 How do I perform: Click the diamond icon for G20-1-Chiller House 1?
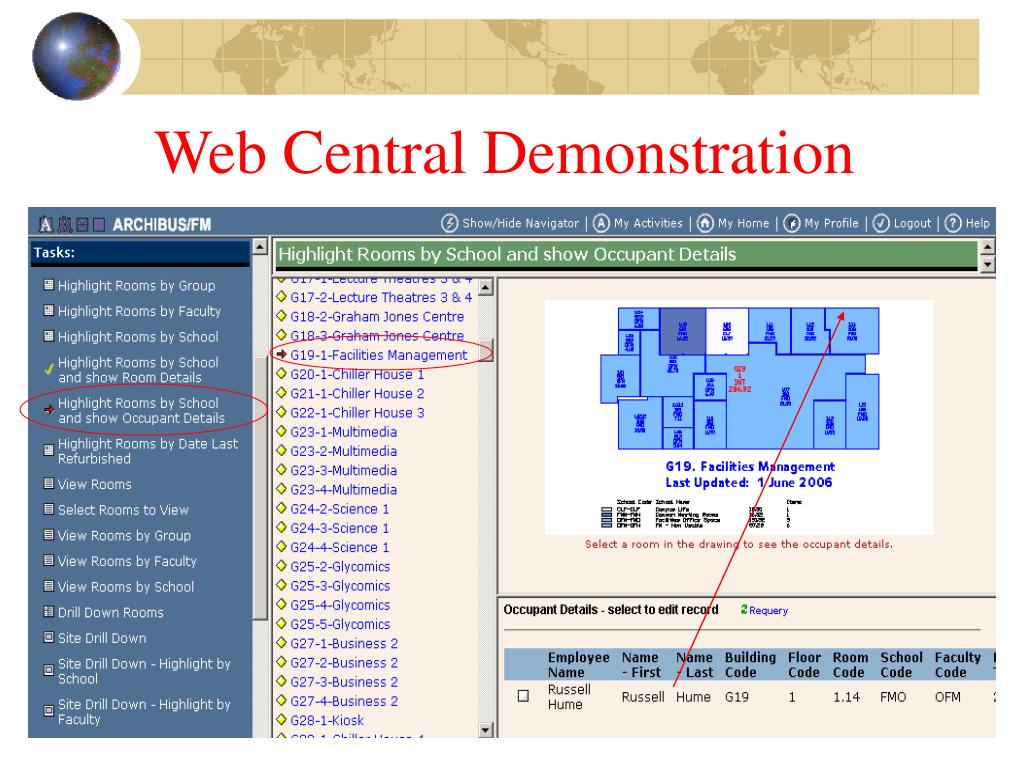point(281,374)
